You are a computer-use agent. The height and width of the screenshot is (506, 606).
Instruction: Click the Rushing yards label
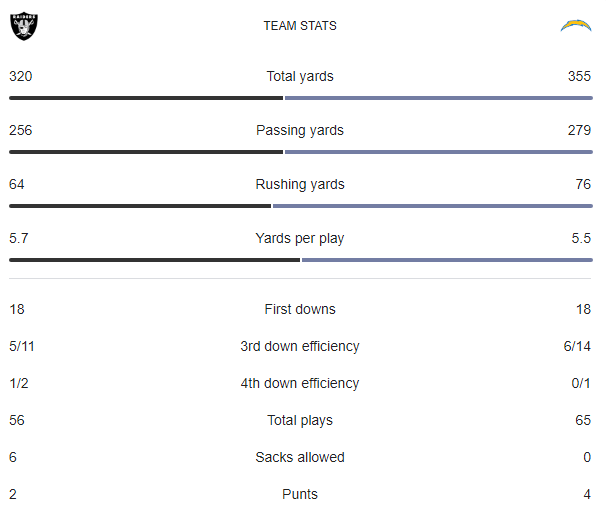click(300, 184)
